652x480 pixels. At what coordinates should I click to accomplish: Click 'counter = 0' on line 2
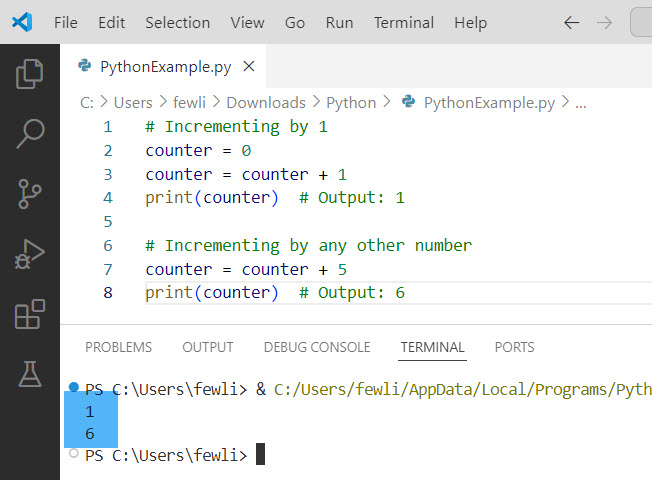pyautogui.click(x=198, y=150)
